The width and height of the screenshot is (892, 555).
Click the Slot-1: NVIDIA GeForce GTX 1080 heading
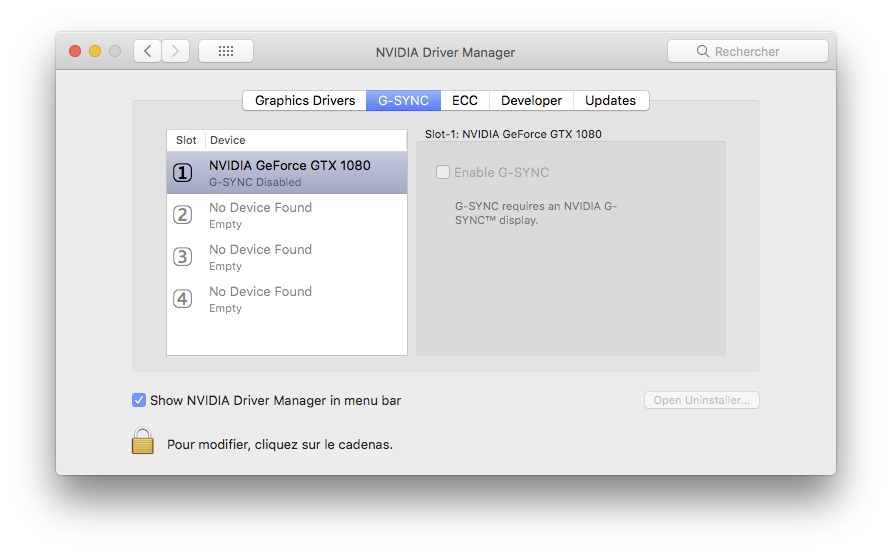(x=513, y=134)
